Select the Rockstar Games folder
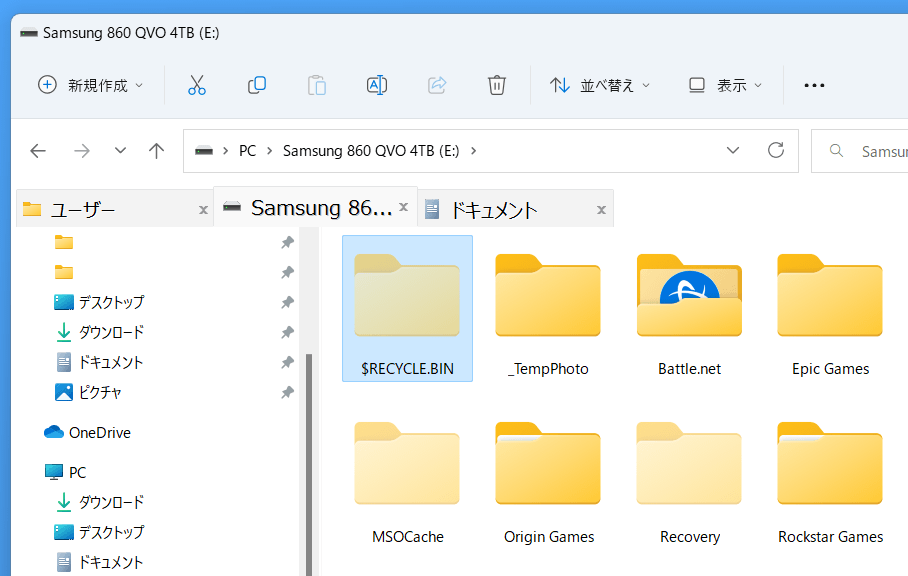This screenshot has height=576, width=908. pyautogui.click(x=830, y=482)
